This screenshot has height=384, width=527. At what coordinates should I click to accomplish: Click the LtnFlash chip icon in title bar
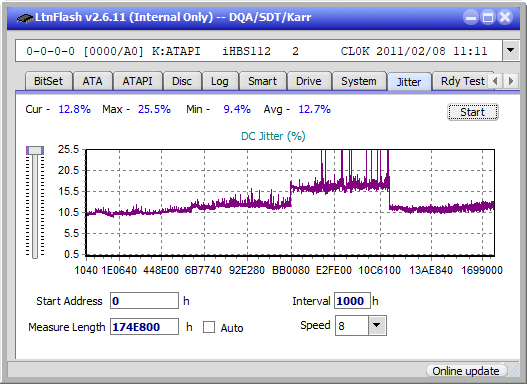24,17
